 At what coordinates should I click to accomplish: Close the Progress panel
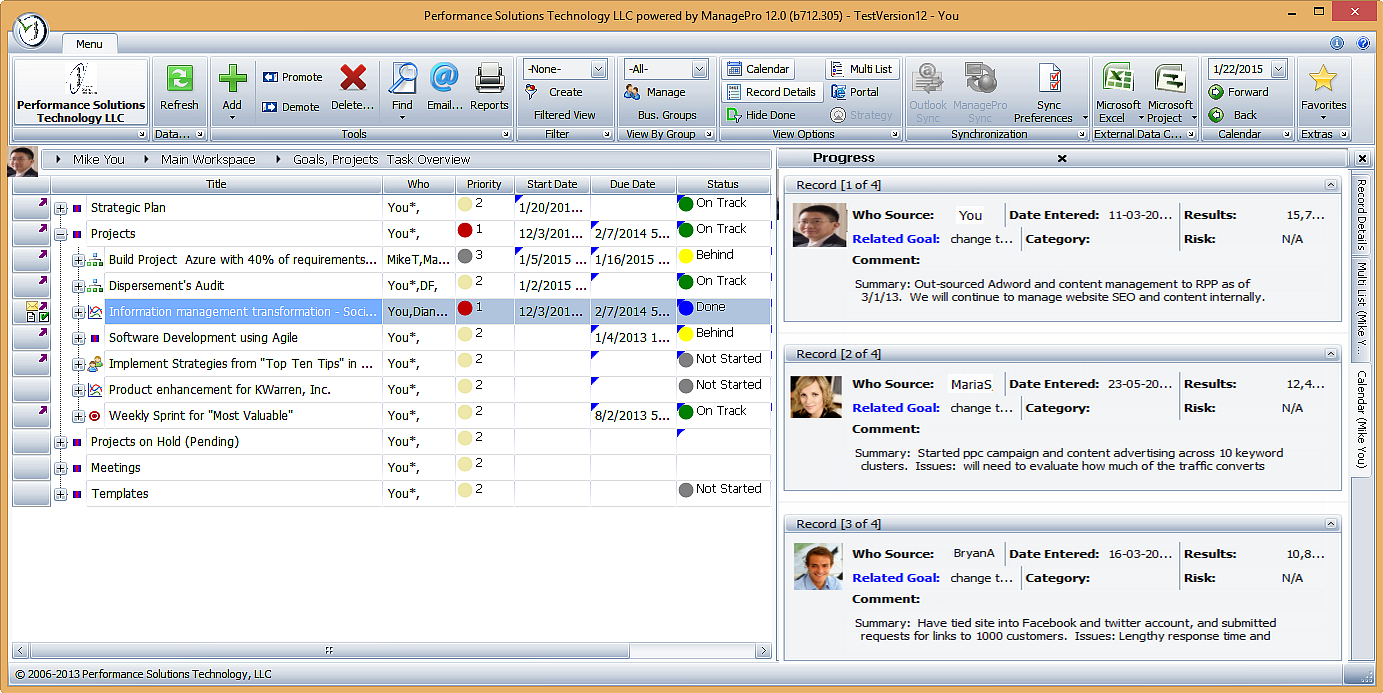pos(1062,158)
